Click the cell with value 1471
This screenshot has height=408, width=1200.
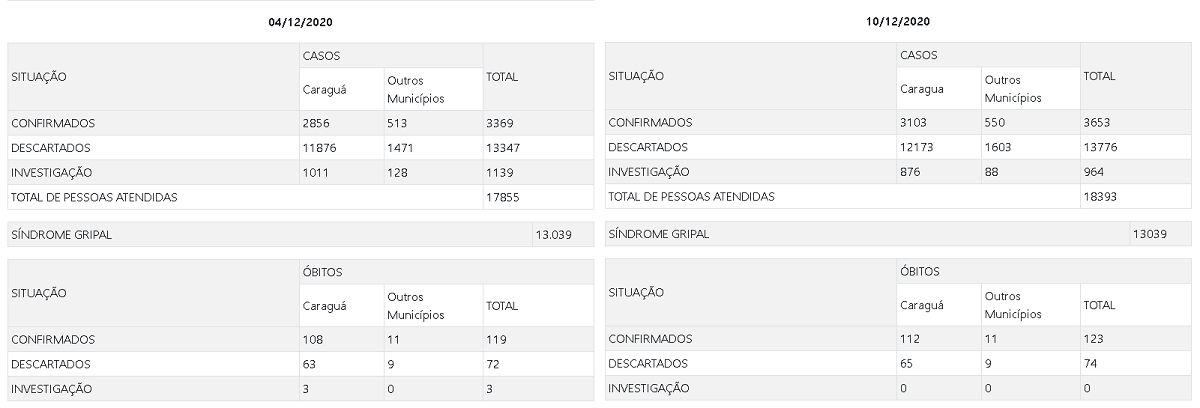402,148
